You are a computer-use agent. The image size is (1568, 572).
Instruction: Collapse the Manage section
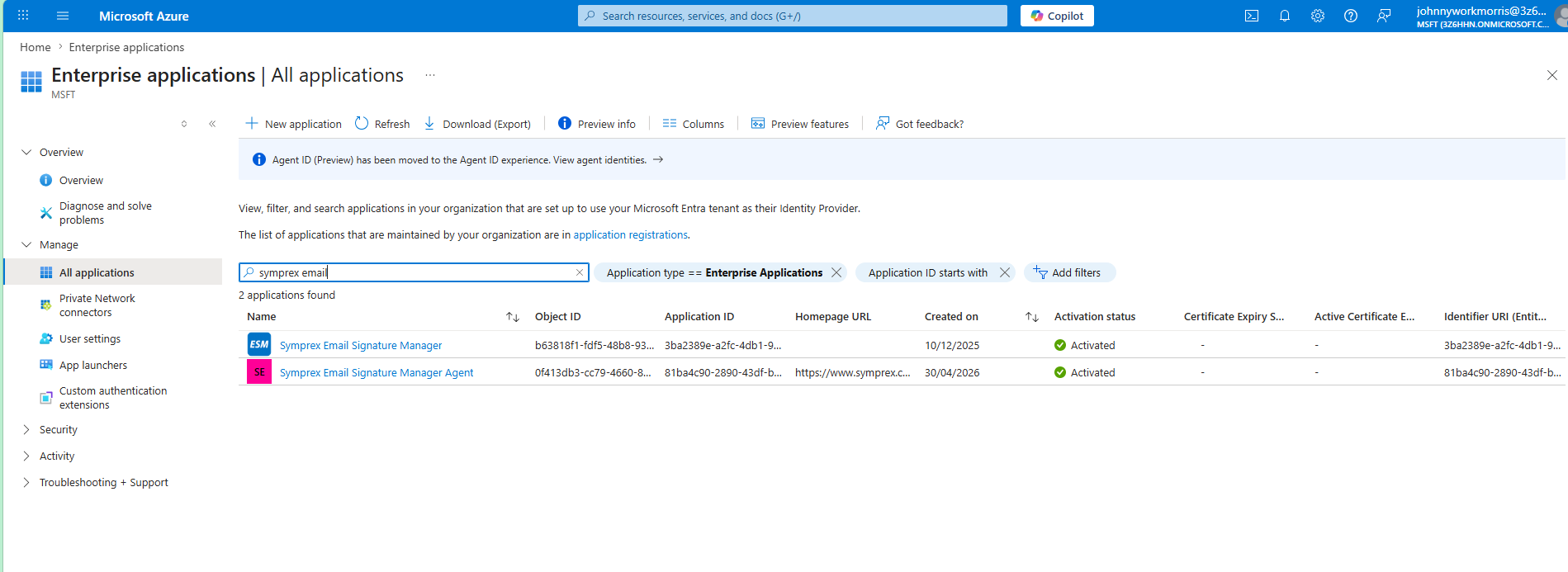(x=26, y=244)
